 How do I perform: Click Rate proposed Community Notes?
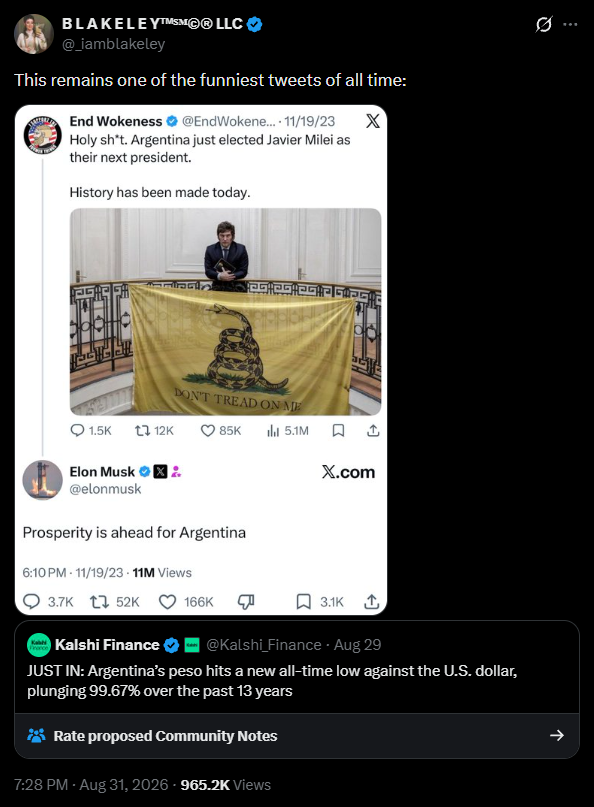(165, 736)
